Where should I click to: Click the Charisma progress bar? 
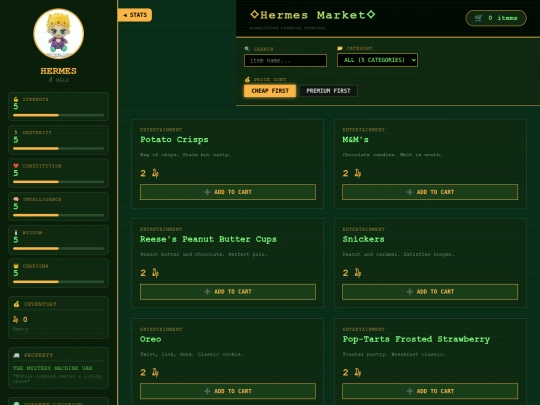pos(59,282)
